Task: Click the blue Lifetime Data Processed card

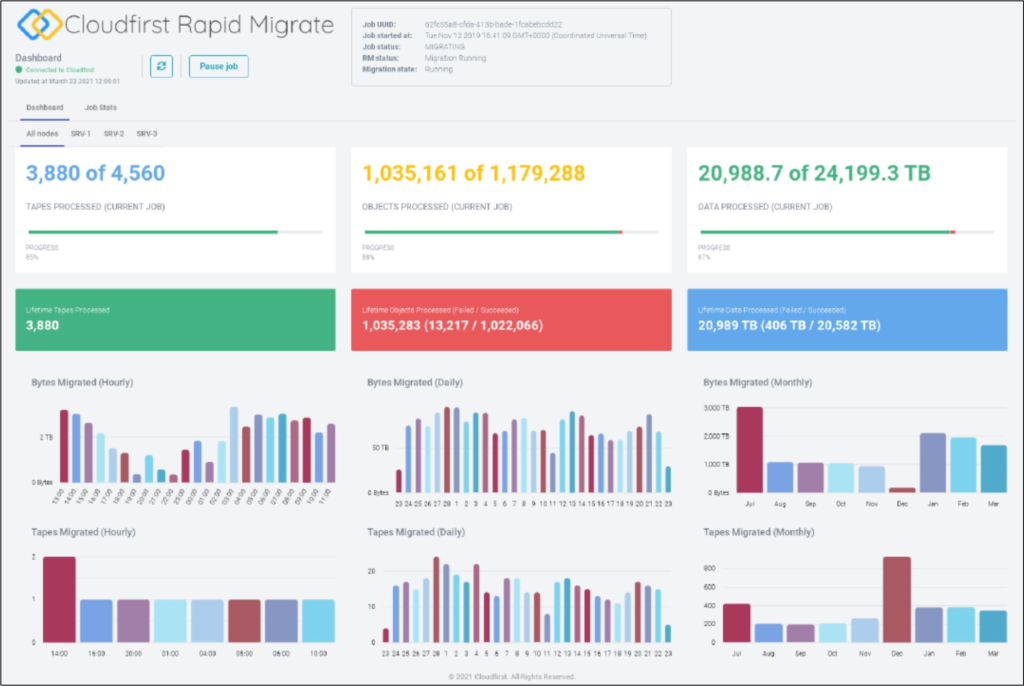Action: [x=847, y=319]
